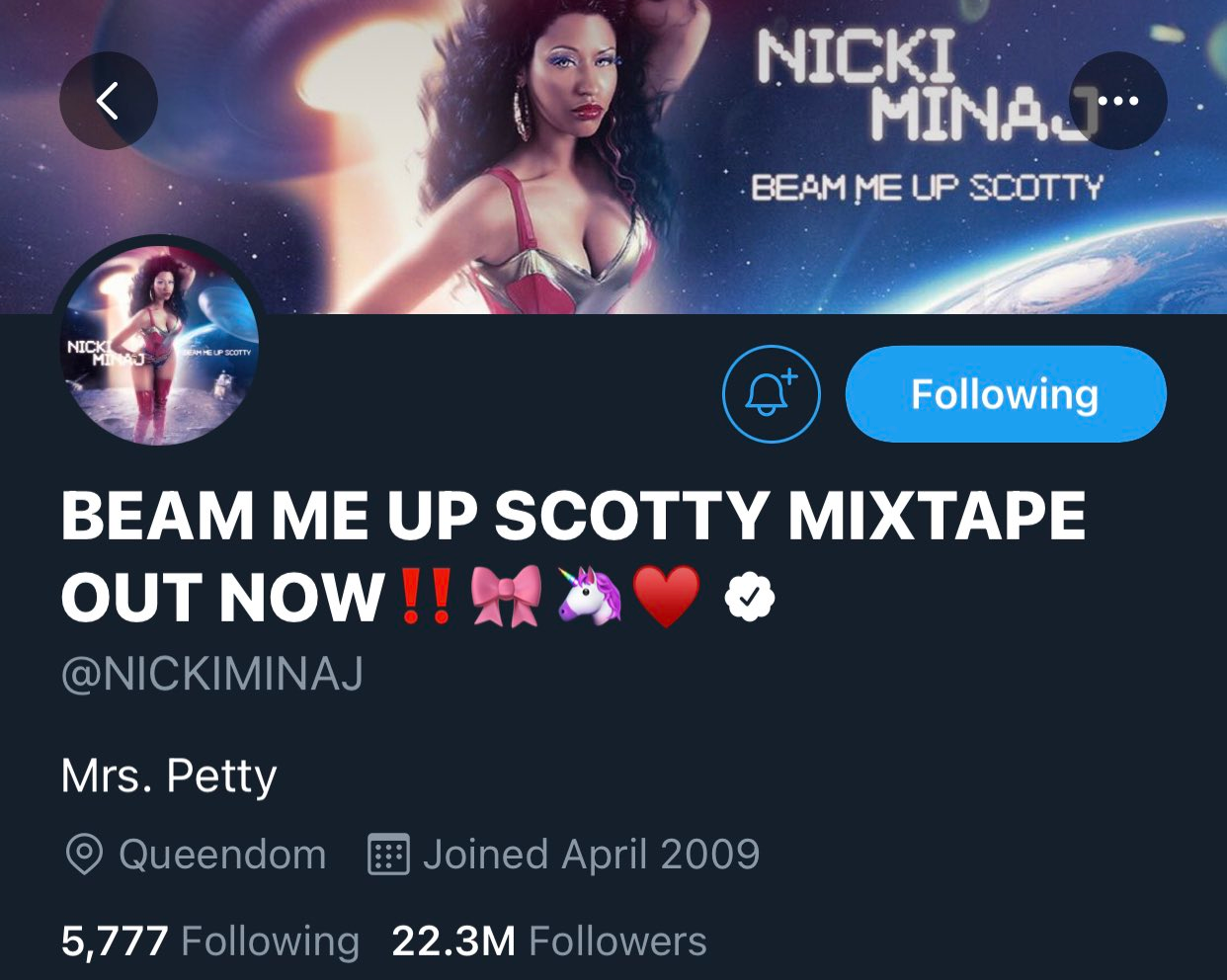Select the @NICKIMINAJ handle
The image size is (1227, 980).
pos(212,674)
